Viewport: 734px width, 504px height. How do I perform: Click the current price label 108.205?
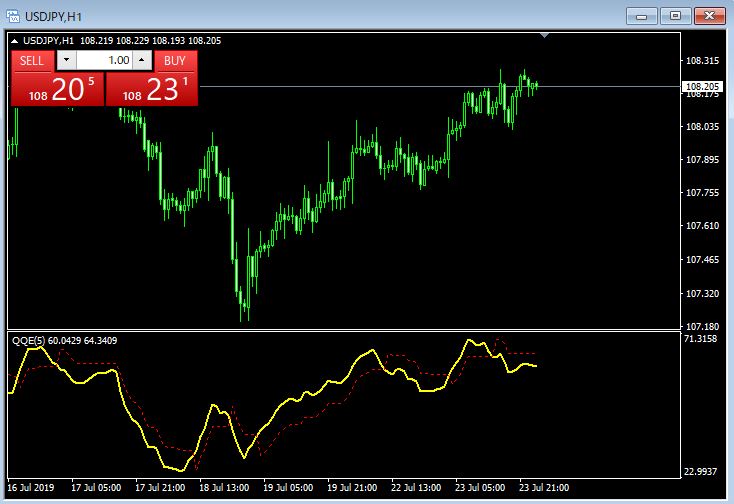click(x=702, y=87)
